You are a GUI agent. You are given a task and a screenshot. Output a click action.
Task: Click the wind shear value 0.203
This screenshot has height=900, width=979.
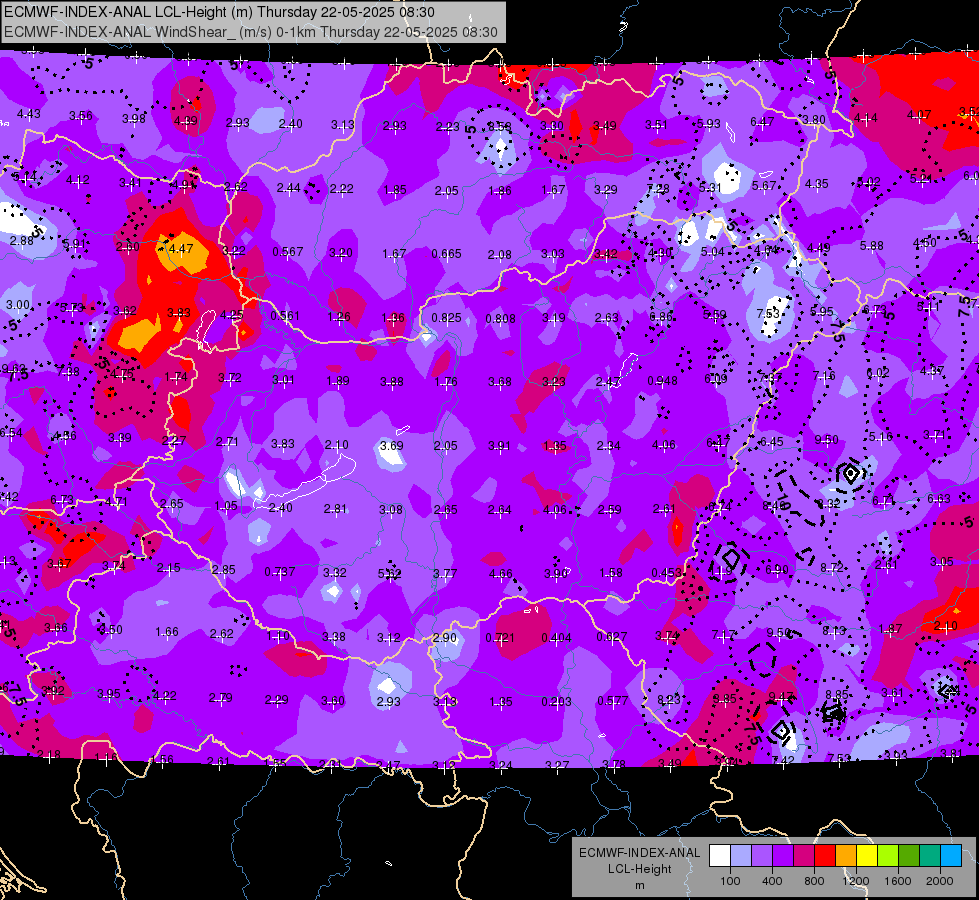pos(556,701)
